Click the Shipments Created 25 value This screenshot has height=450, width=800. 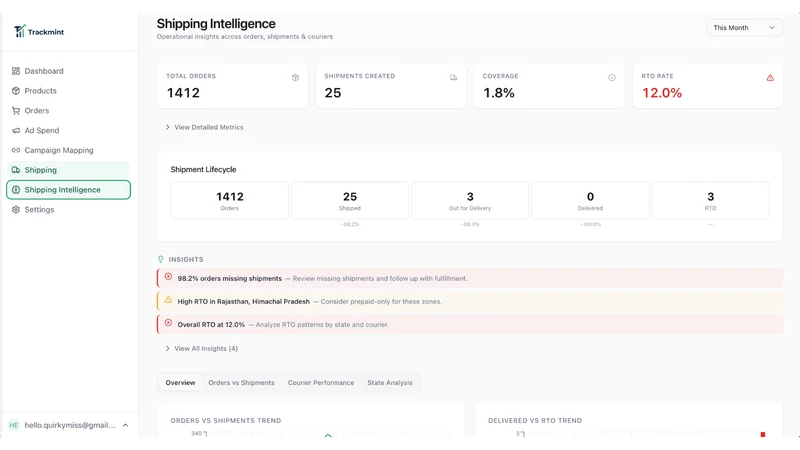pyautogui.click(x=333, y=93)
